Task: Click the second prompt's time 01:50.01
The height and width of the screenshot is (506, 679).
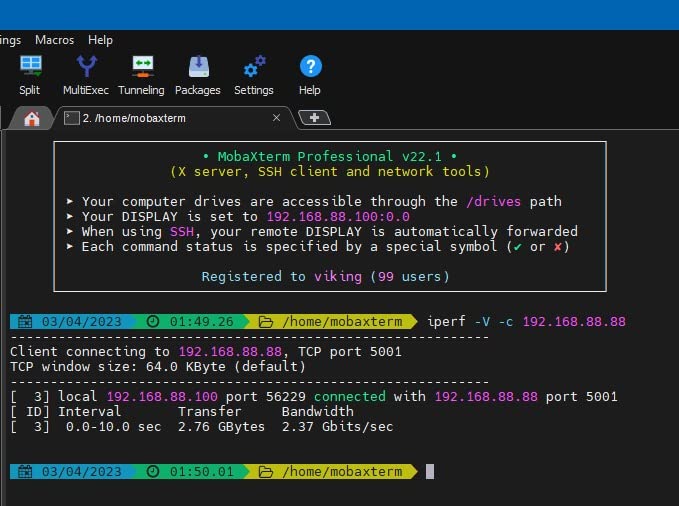Action: 201,471
